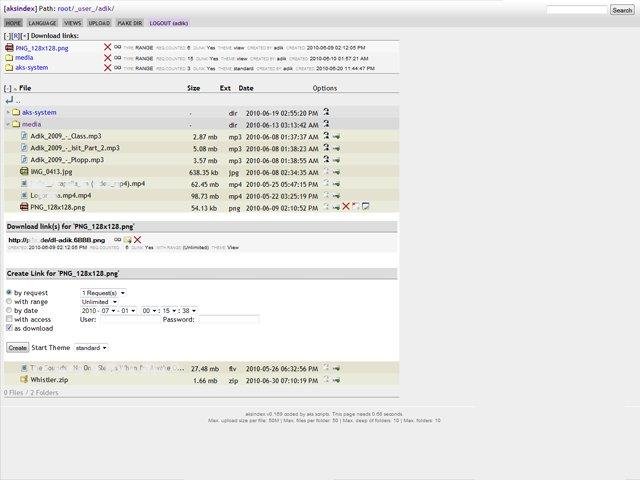Open the 'Unlimited' range dropdown
The height and width of the screenshot is (480, 640).
tap(99, 302)
